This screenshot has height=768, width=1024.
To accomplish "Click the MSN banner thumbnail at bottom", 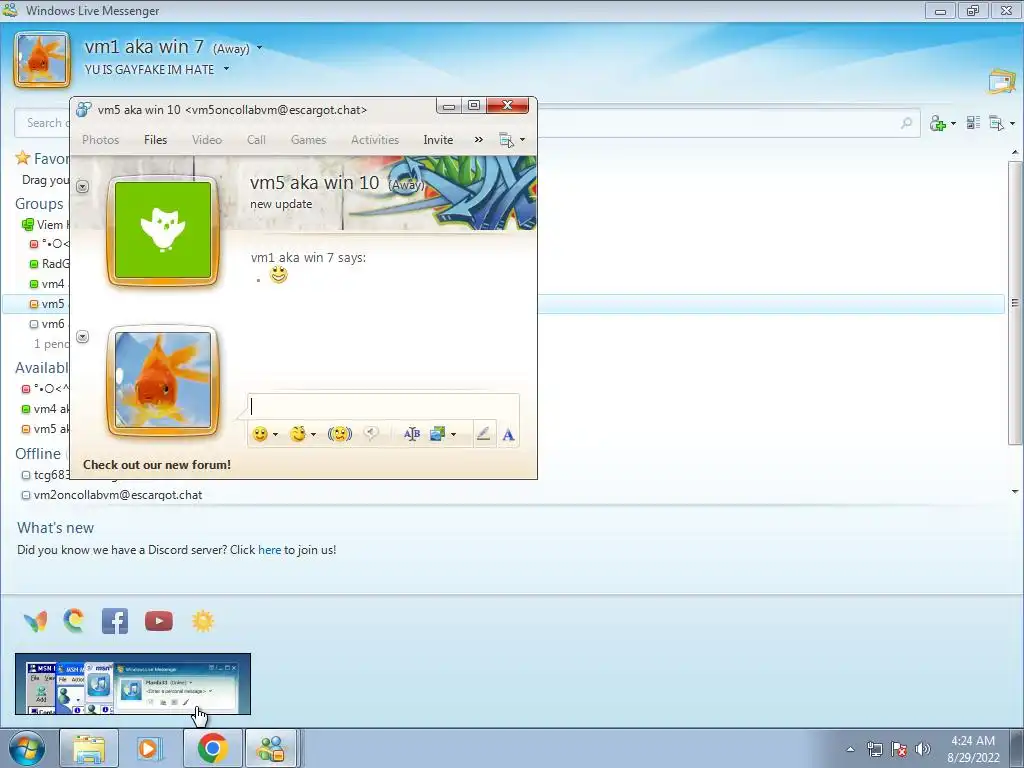I will pyautogui.click(x=133, y=684).
